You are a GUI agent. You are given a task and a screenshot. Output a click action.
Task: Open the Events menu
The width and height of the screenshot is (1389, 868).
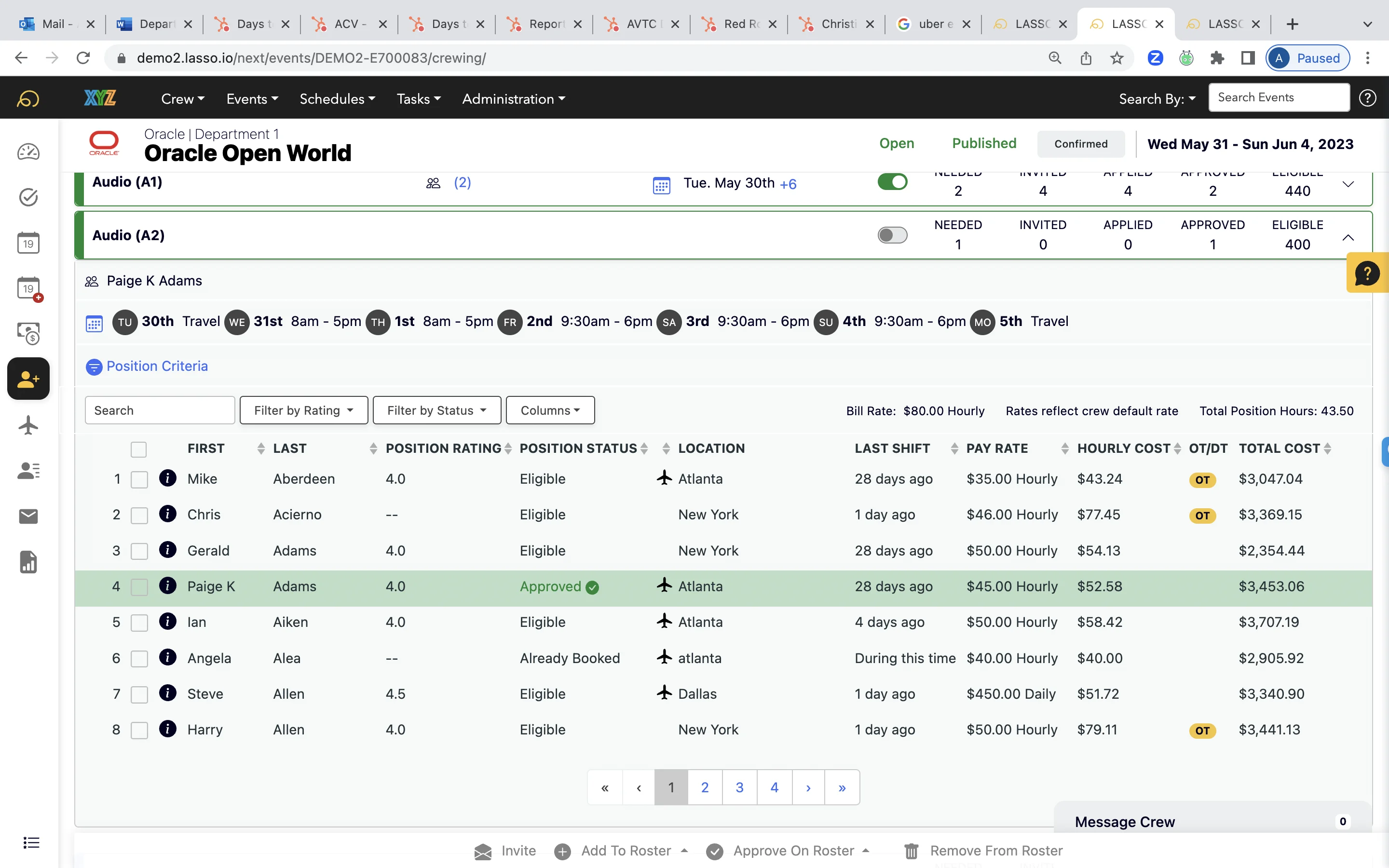252,99
